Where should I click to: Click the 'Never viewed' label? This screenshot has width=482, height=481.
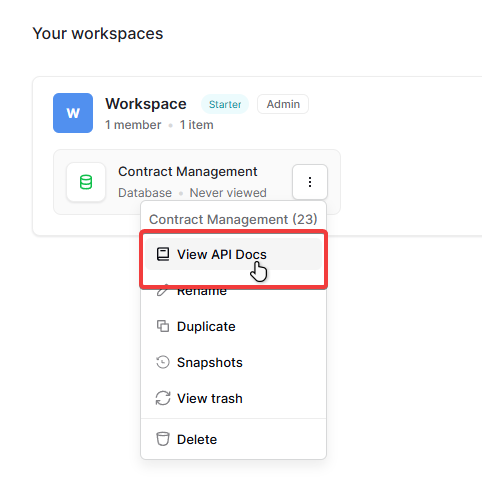[x=228, y=193]
